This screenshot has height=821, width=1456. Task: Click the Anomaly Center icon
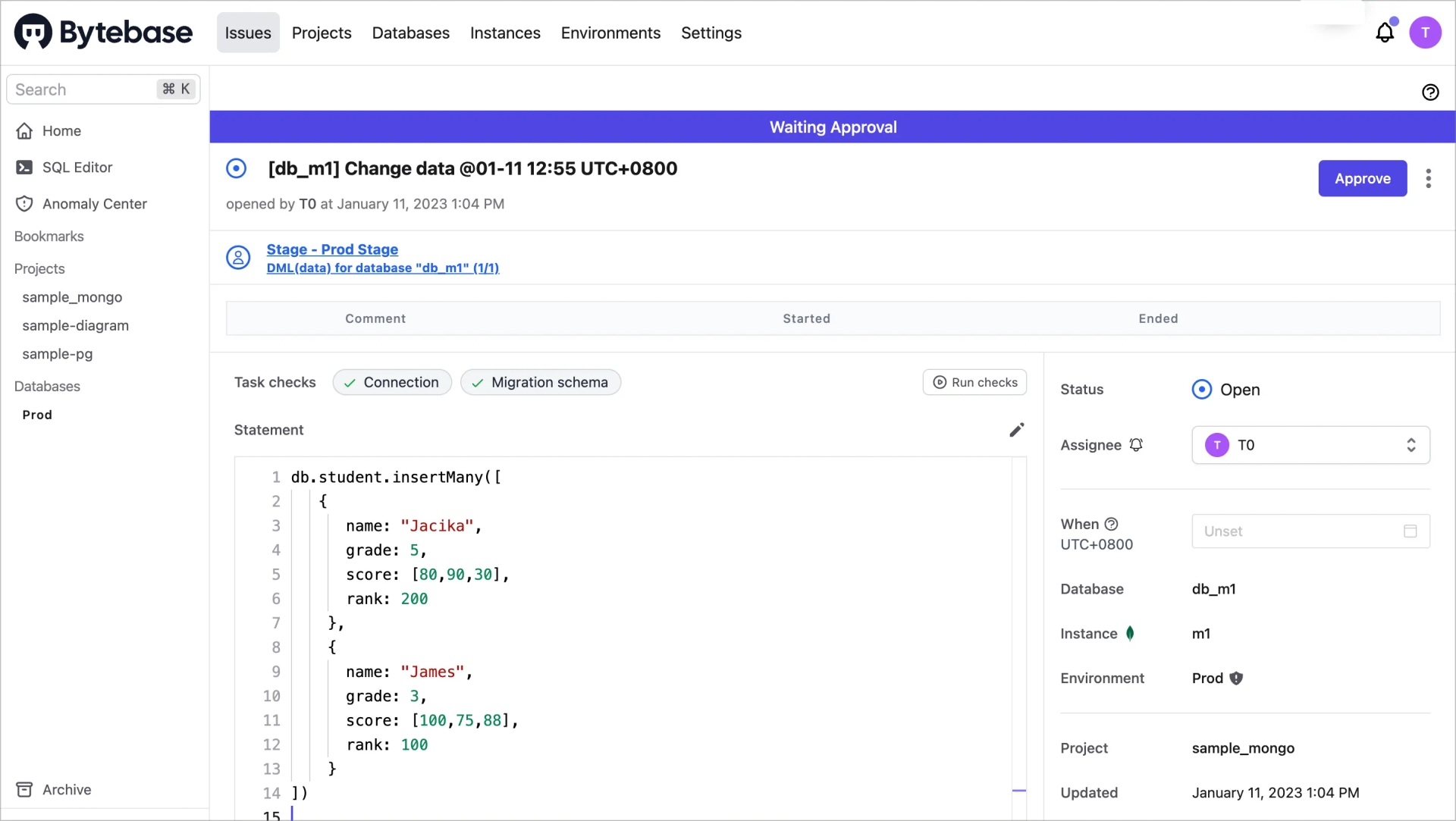tap(25, 203)
